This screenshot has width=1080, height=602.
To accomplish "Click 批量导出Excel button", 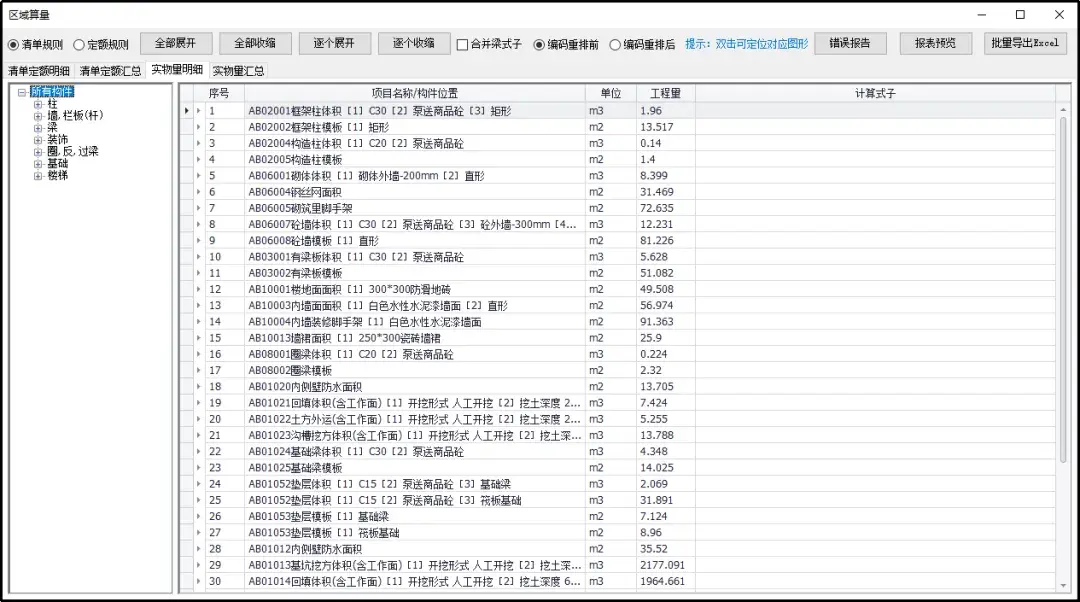I will (1025, 43).
